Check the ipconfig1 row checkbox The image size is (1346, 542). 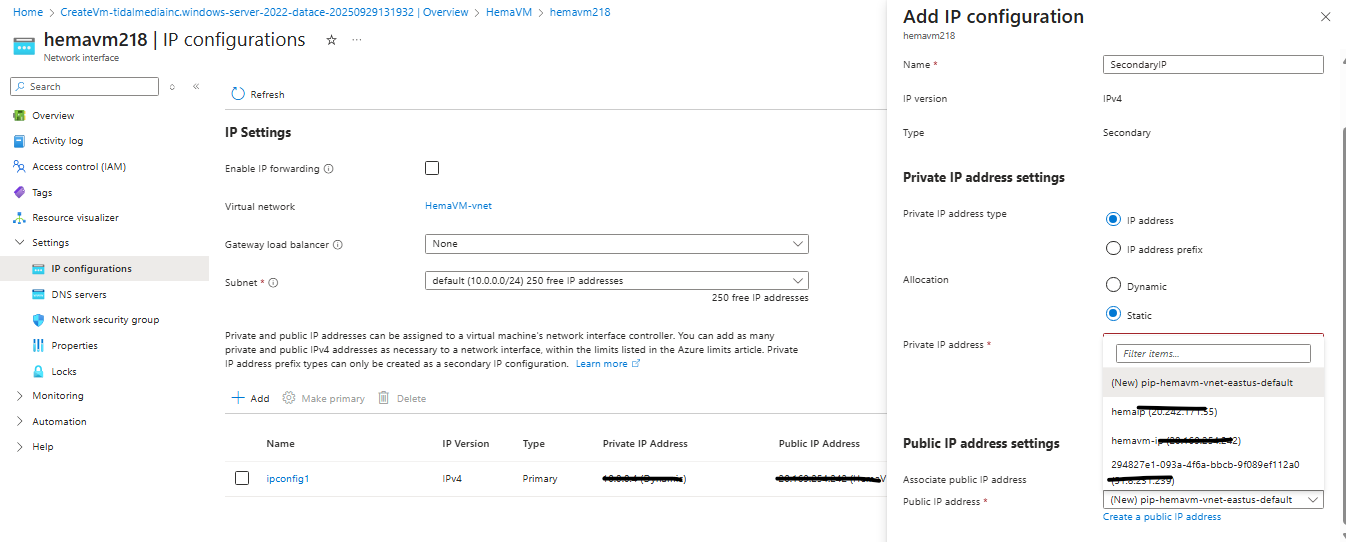[242, 478]
